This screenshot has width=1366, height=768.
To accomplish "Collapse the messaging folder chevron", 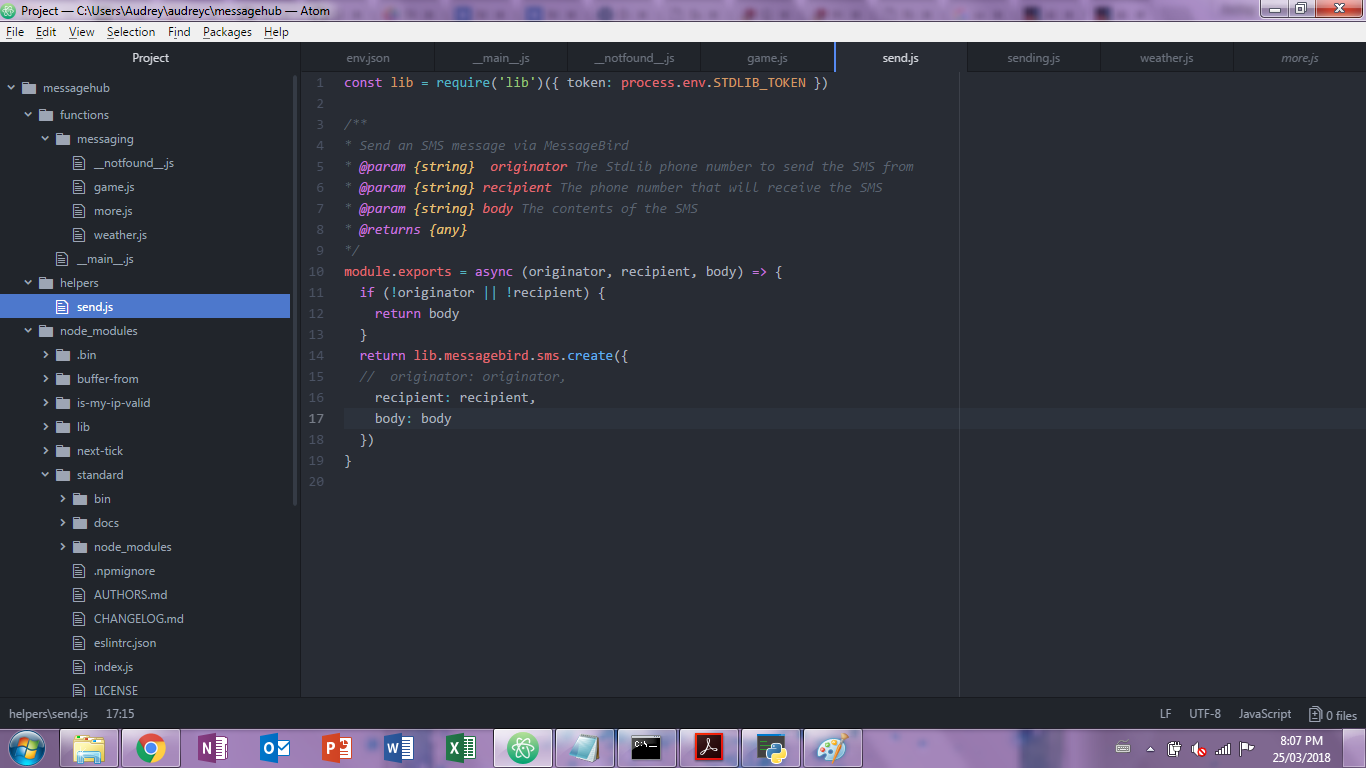I will pos(45,139).
